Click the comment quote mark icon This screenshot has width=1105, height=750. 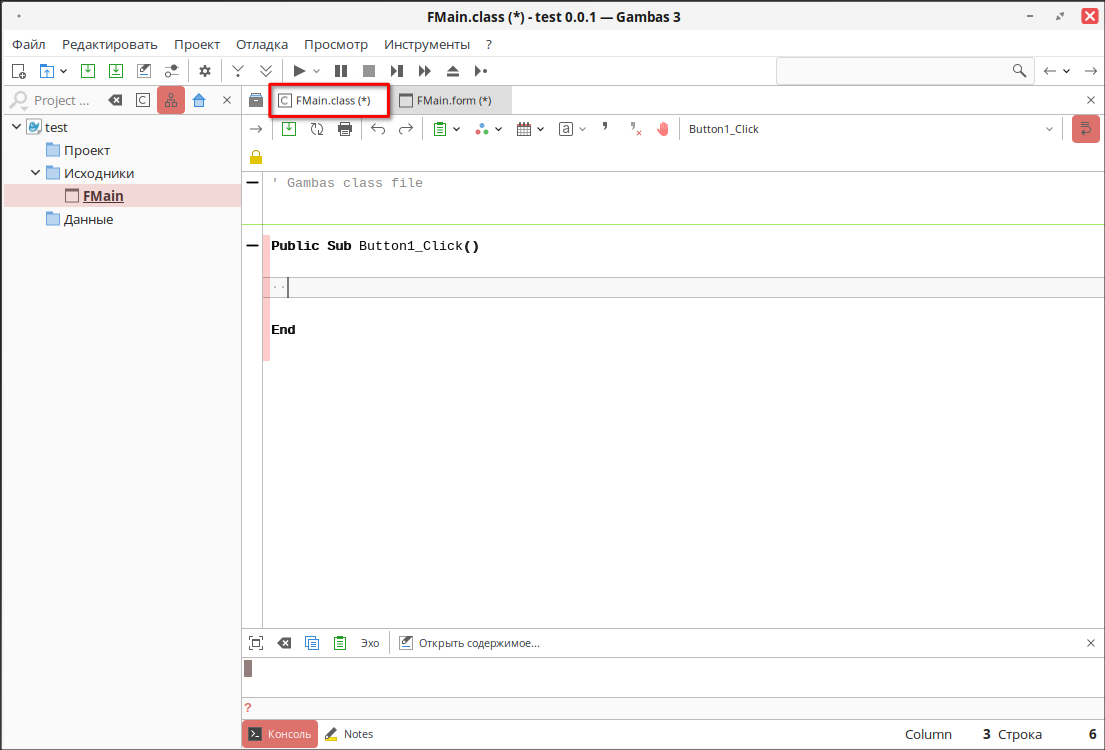[605, 128]
